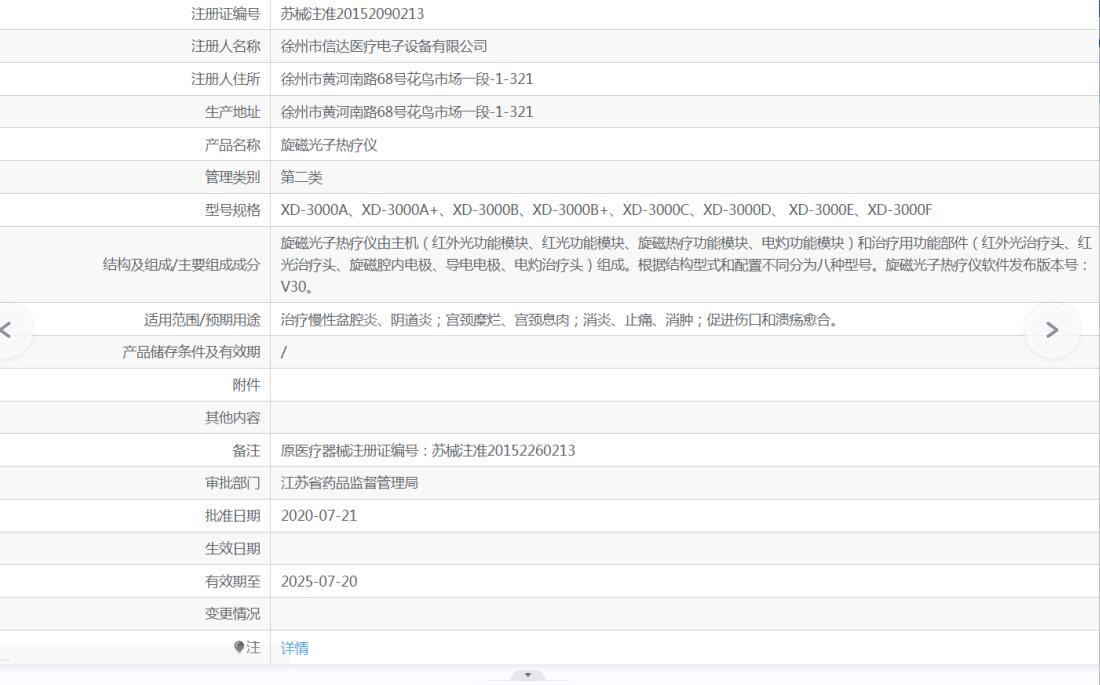Open the 详情 details link
1100x685 pixels.
pyautogui.click(x=295, y=648)
